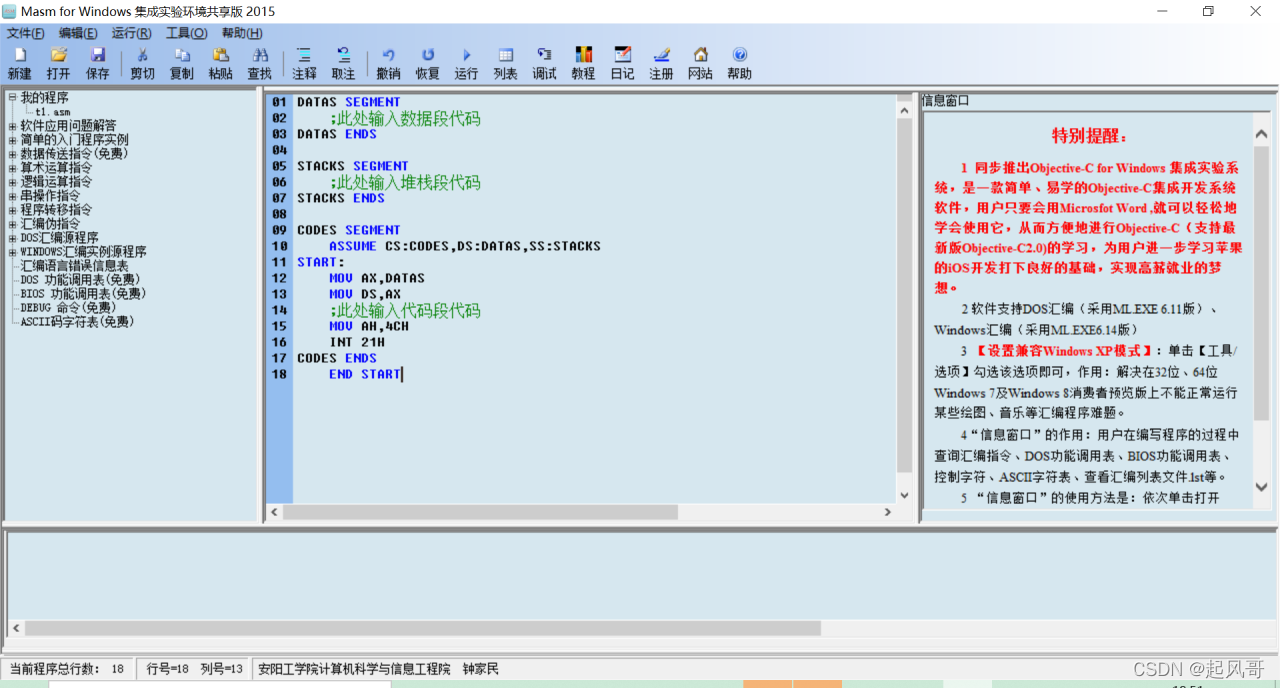The image size is (1280, 688).
Task: Click the 'START:' label on line 11
Action: pyautogui.click(x=320, y=262)
